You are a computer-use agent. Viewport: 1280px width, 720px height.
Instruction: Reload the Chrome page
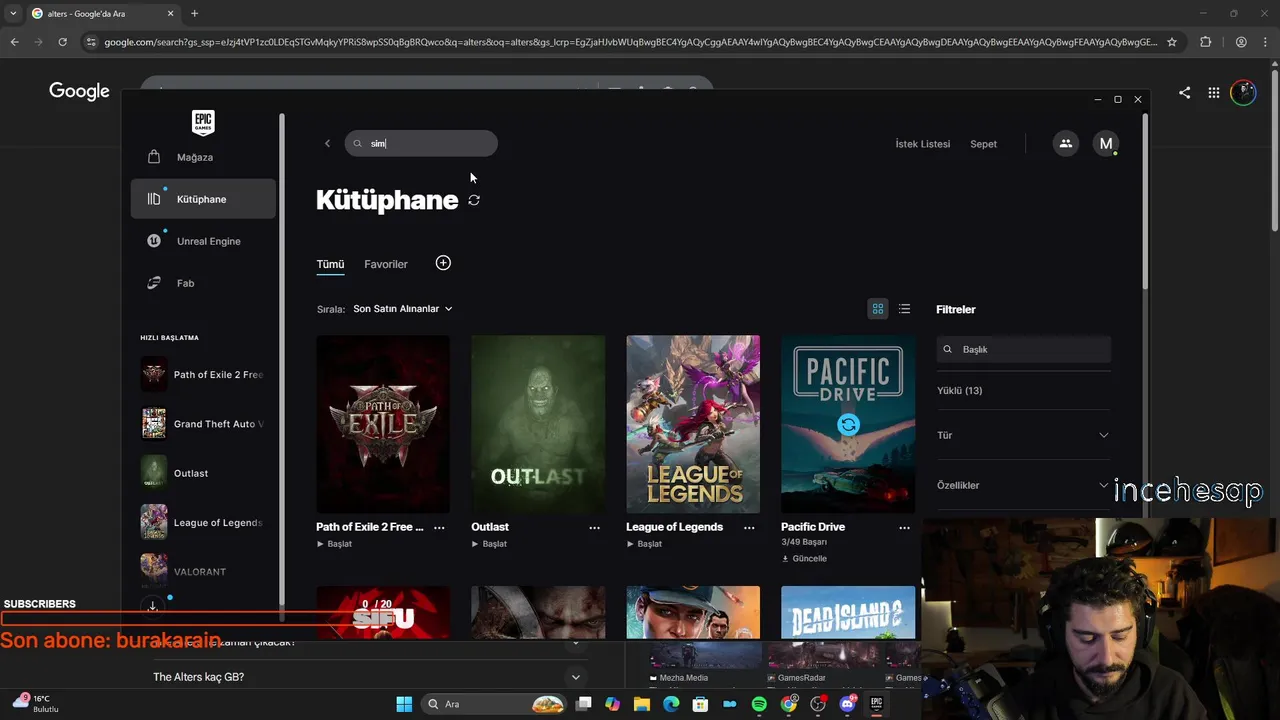pos(62,42)
